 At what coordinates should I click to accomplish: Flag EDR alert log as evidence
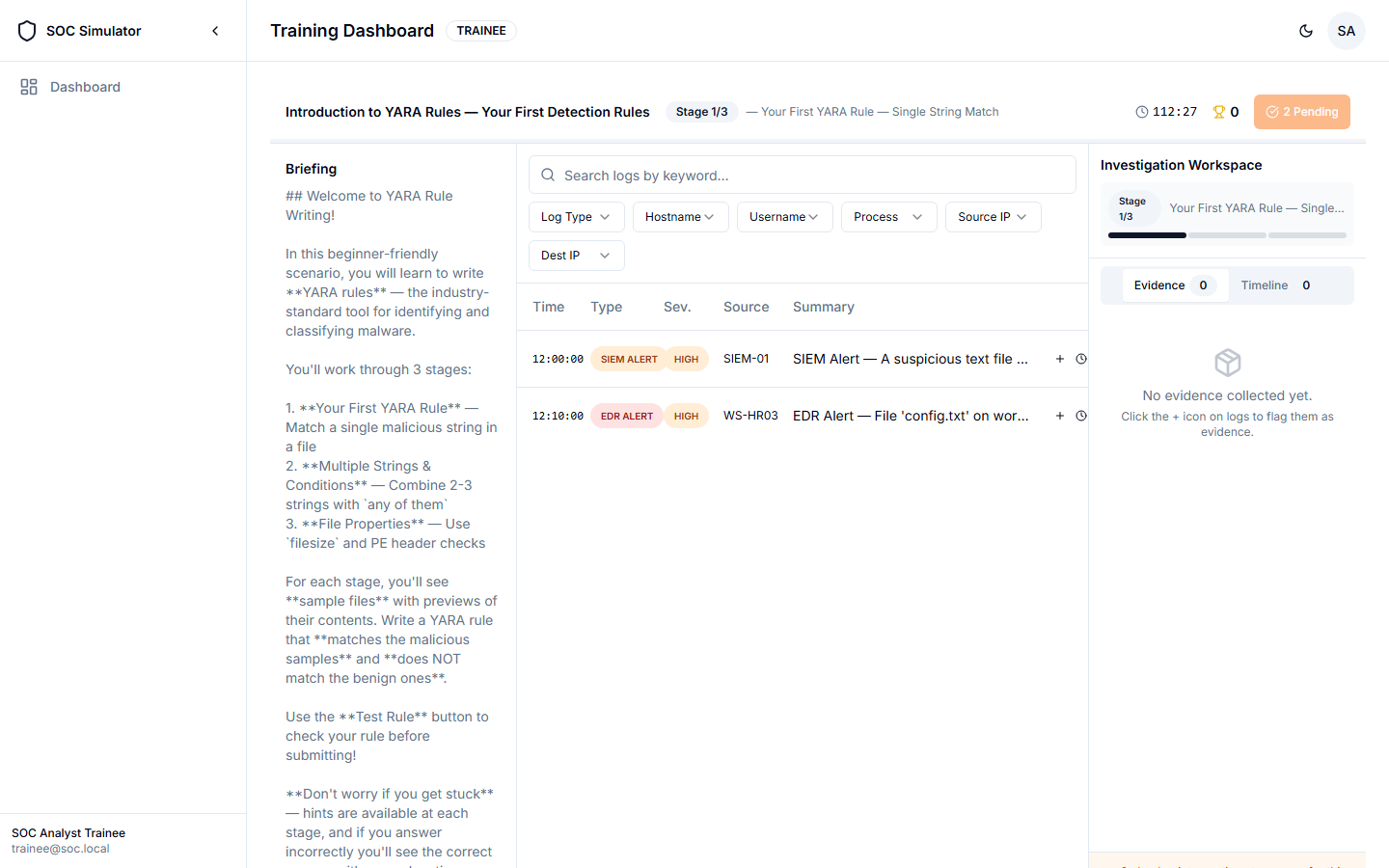tap(1059, 416)
